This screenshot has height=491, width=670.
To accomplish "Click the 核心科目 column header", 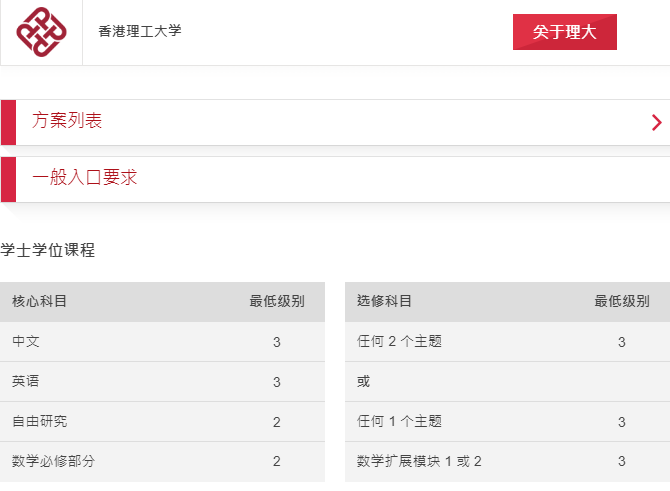I will point(39,301).
